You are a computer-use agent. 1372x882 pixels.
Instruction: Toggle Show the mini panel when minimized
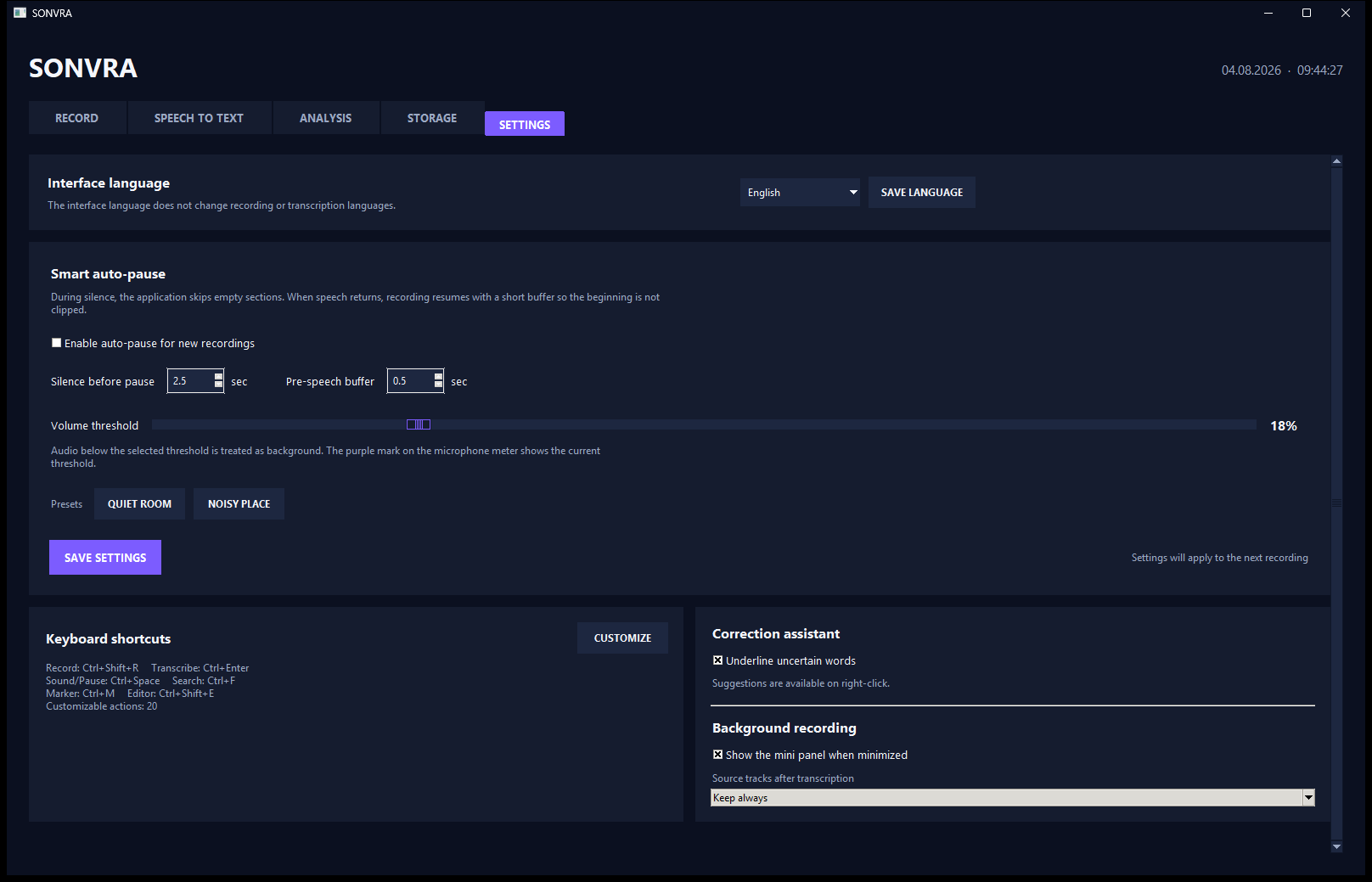[x=718, y=755]
